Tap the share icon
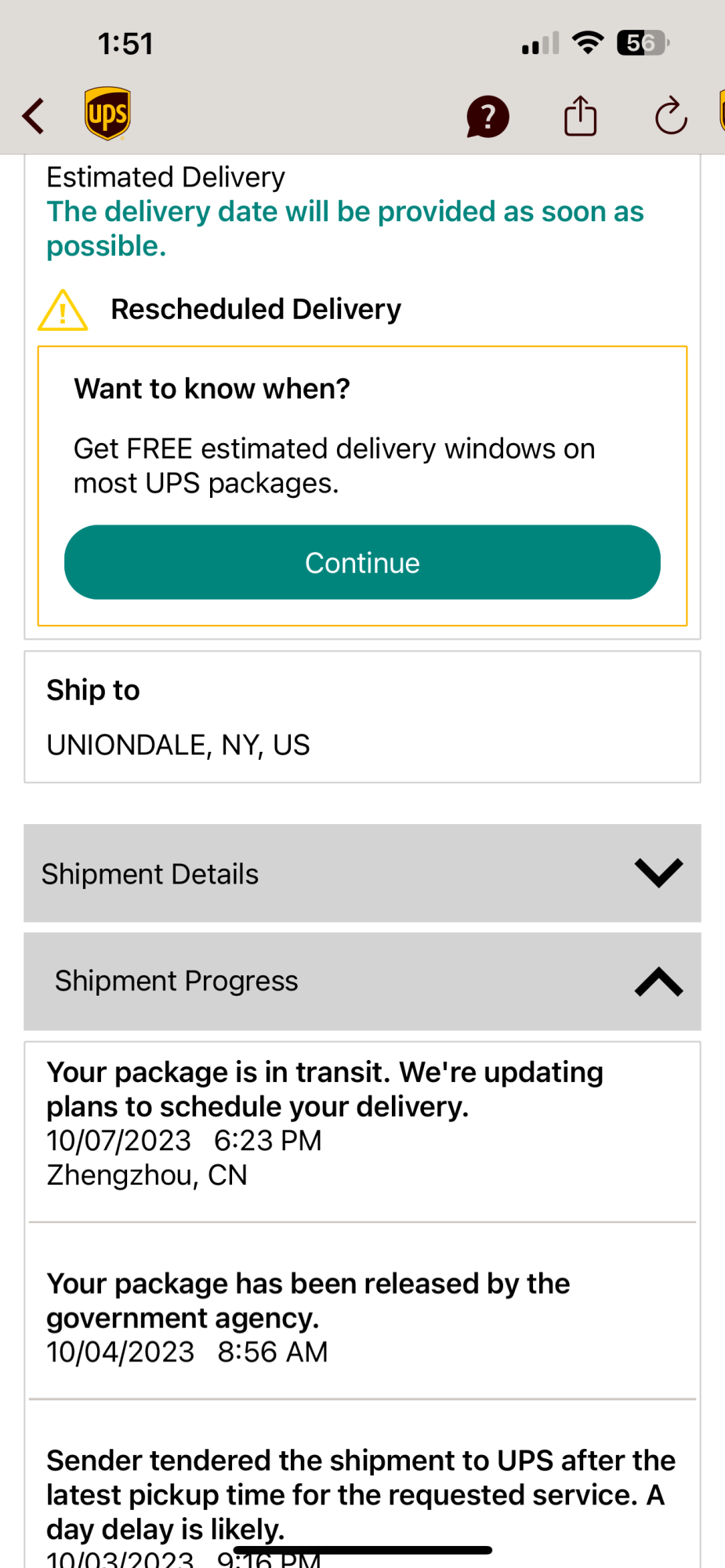 tap(580, 116)
